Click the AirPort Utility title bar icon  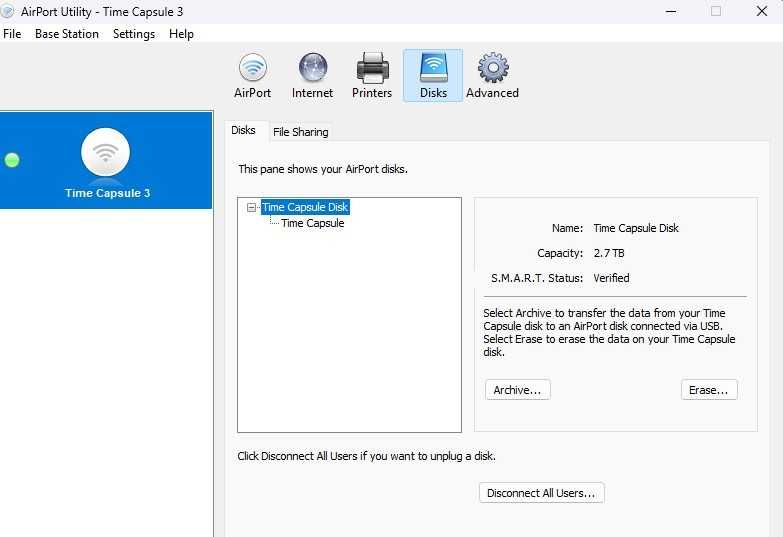pos(7,11)
